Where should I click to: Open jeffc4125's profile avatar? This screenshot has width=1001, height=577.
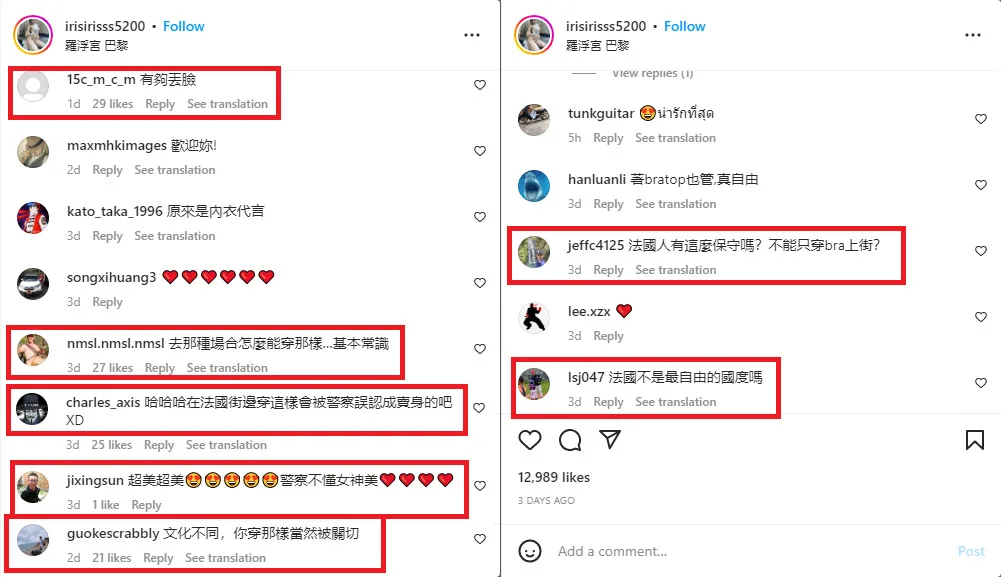tap(534, 252)
